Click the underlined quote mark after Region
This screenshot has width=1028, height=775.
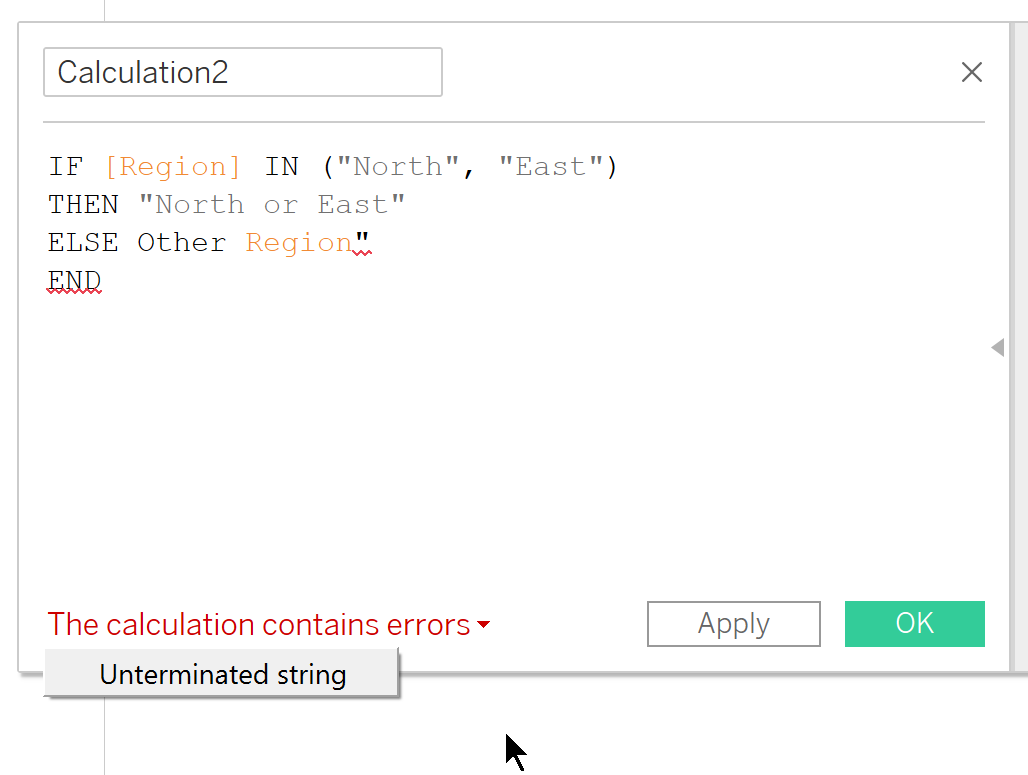coord(363,241)
